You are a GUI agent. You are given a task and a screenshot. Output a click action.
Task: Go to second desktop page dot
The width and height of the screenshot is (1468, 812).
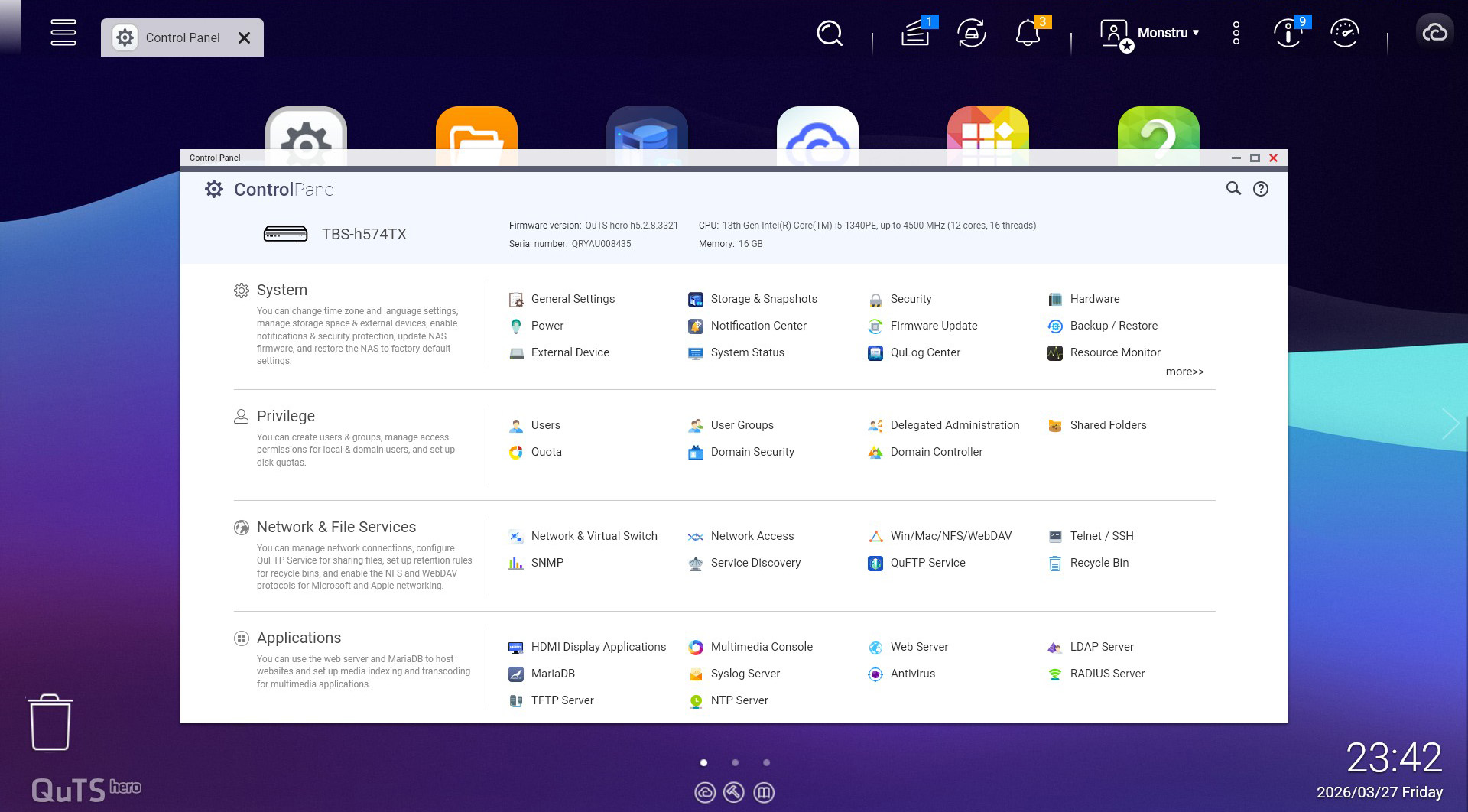pyautogui.click(x=735, y=762)
